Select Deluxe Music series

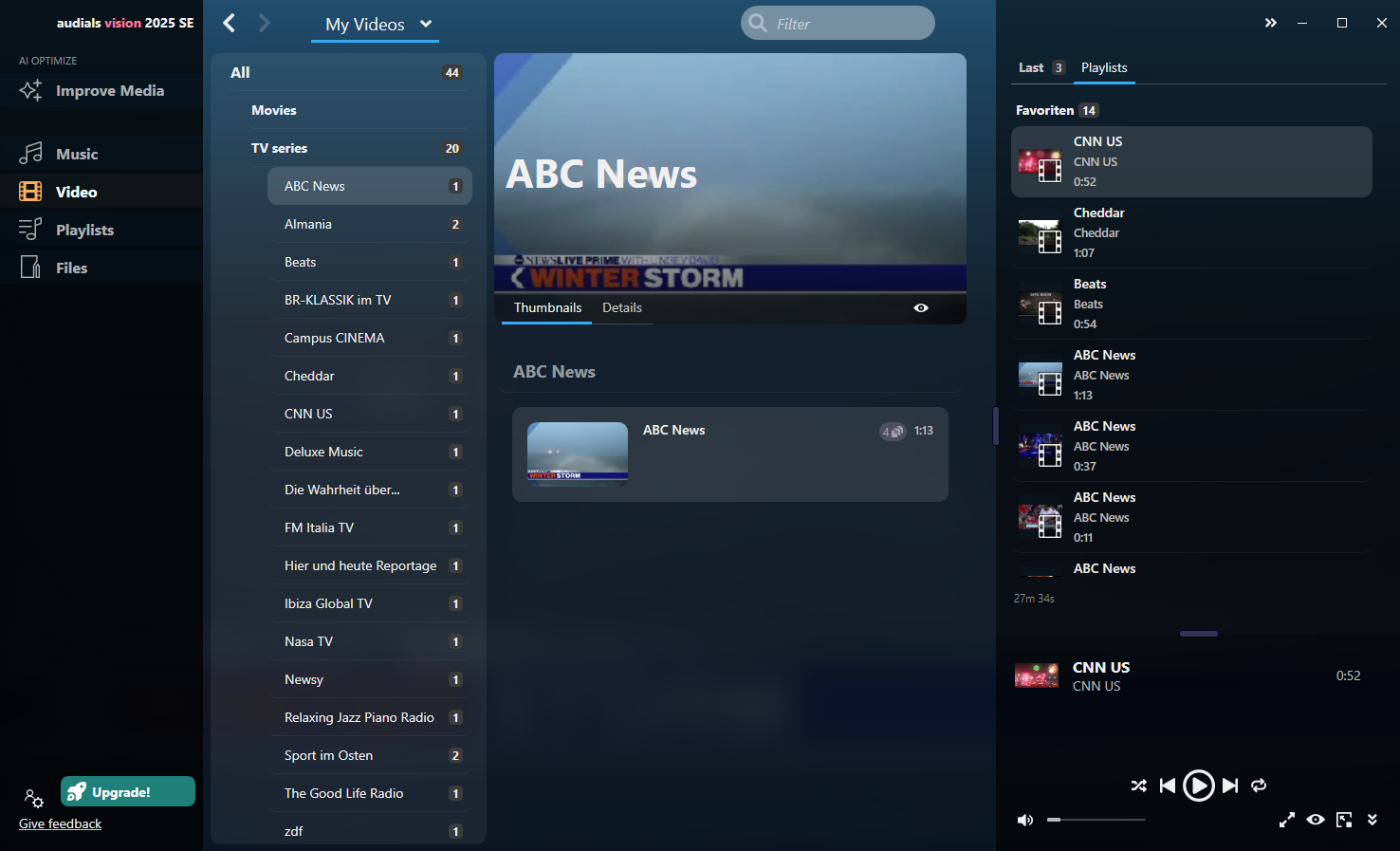pos(370,452)
